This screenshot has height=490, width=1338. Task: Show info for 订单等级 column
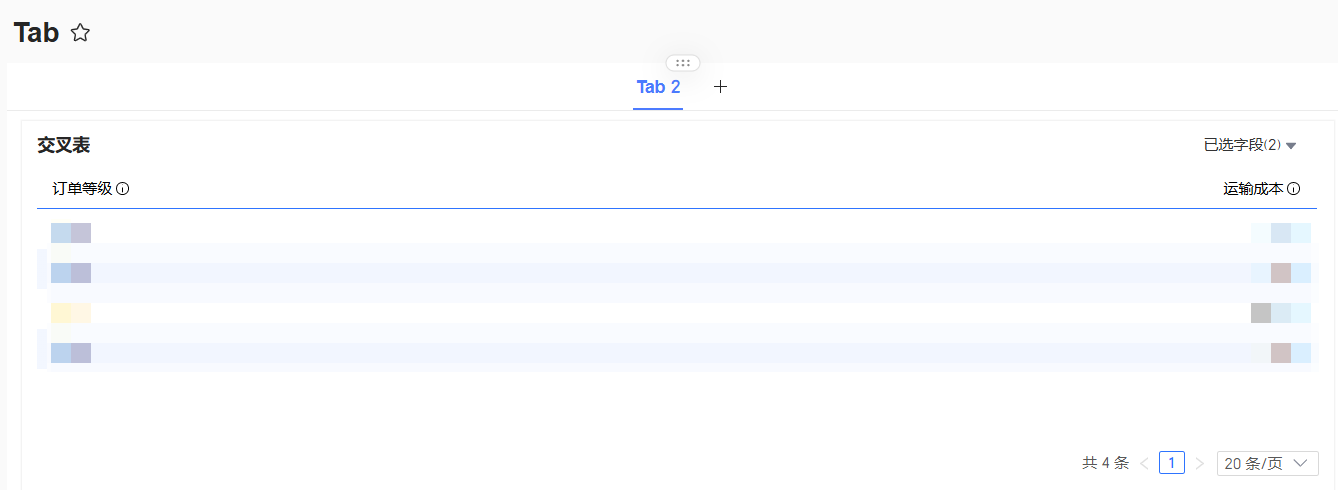(x=123, y=189)
